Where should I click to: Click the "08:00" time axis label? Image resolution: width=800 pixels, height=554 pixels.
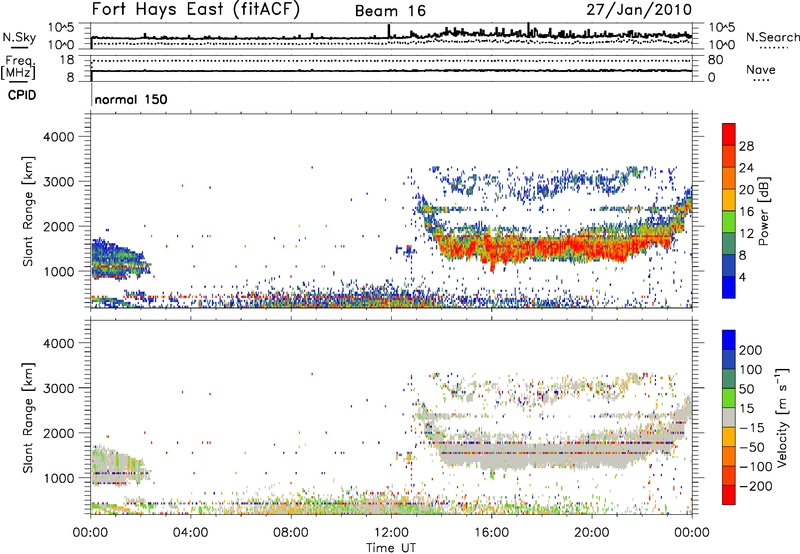[291, 533]
